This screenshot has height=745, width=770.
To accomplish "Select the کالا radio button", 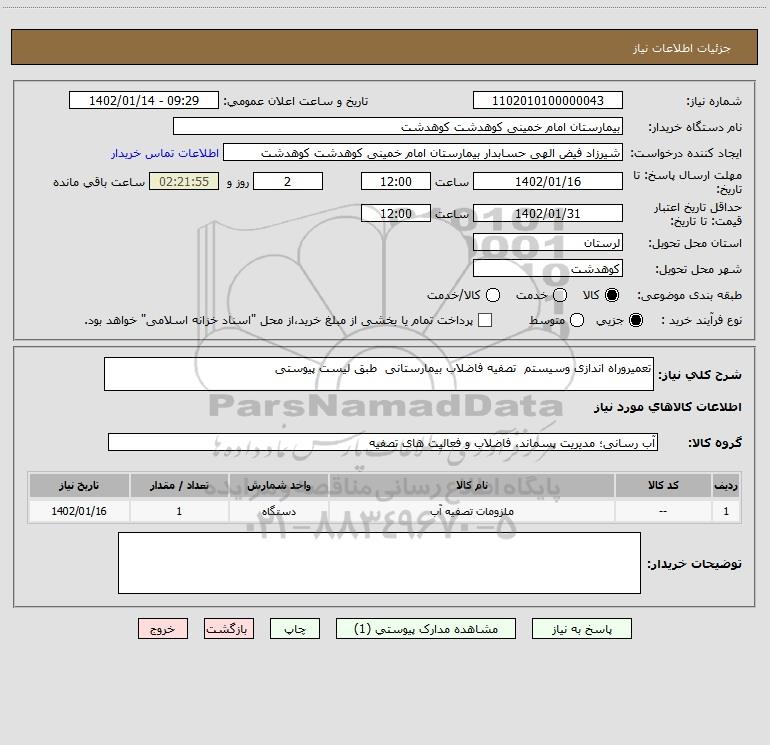I will pos(612,295).
